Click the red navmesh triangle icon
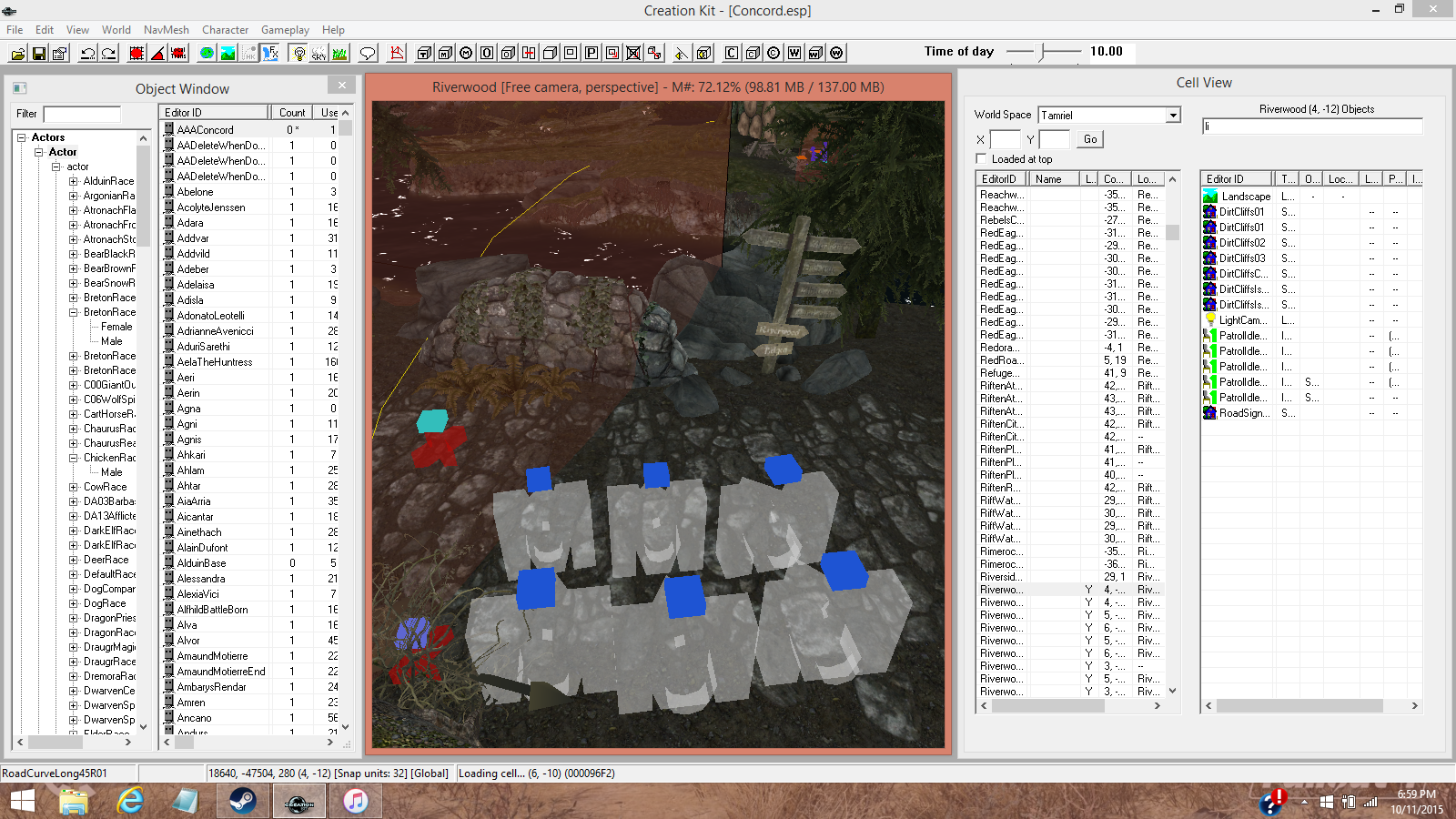This screenshot has width=1456, height=819. point(397,53)
